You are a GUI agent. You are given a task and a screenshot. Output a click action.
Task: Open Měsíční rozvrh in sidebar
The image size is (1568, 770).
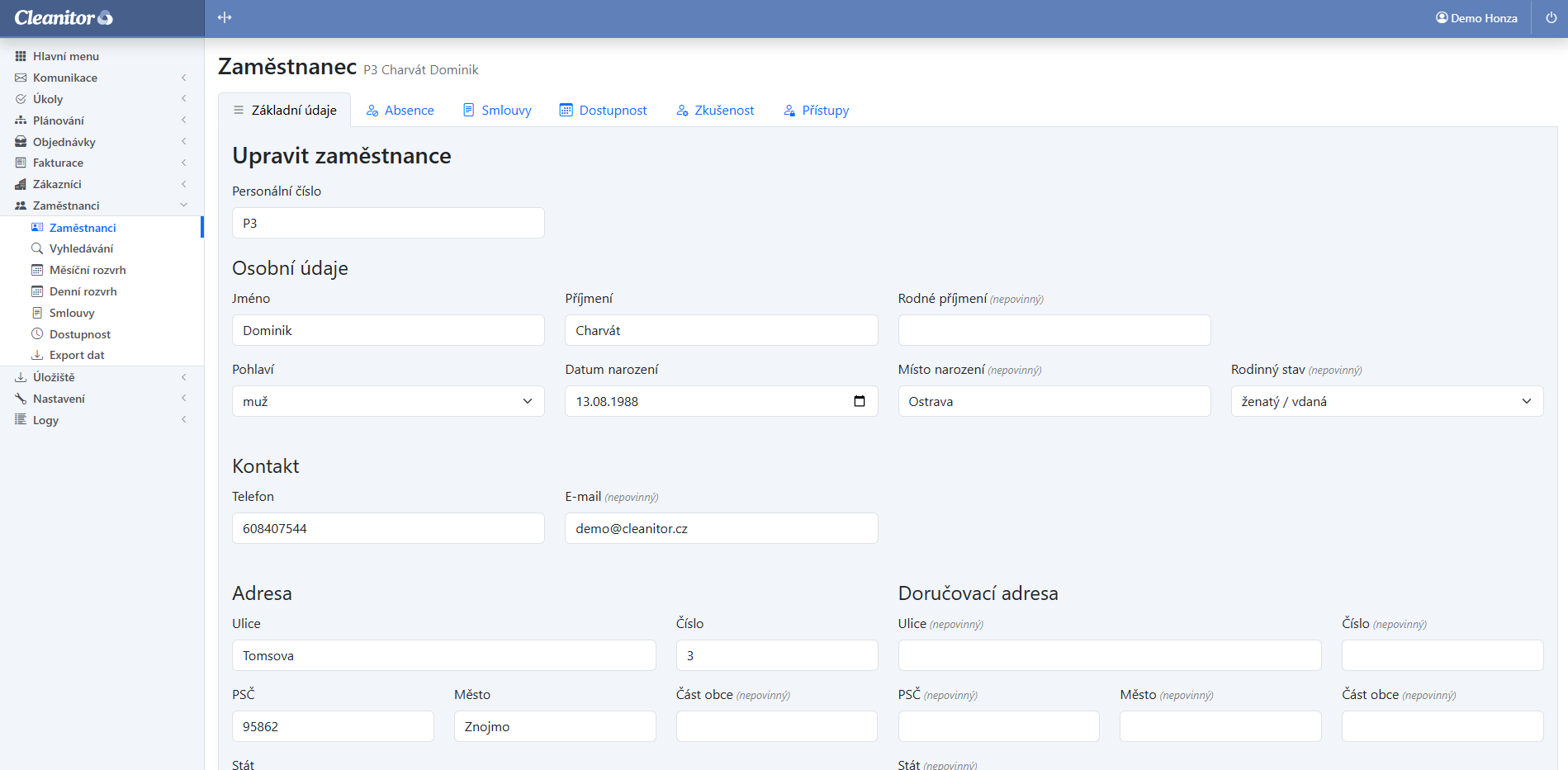tap(88, 270)
